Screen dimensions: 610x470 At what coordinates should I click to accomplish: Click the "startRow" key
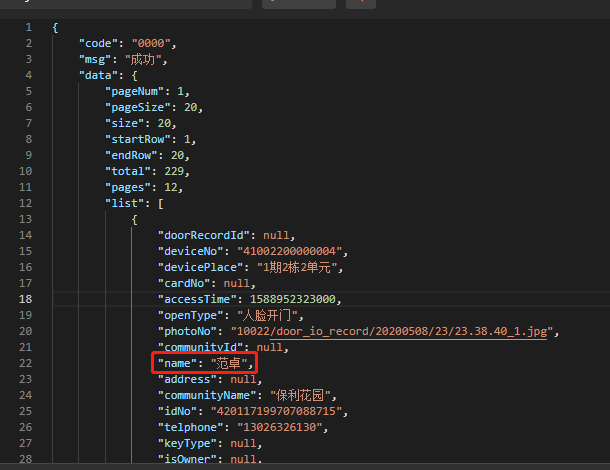[138, 139]
